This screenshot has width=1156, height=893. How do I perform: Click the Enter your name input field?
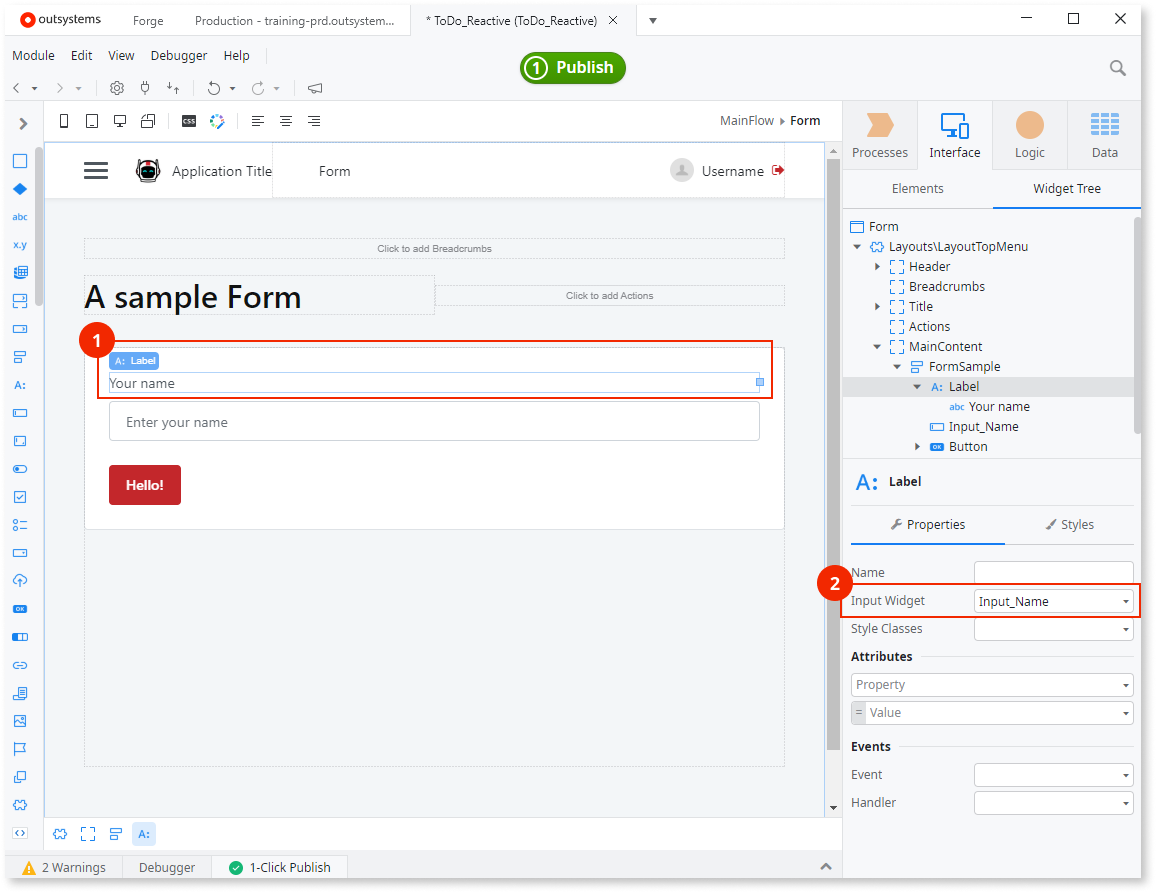click(x=434, y=422)
